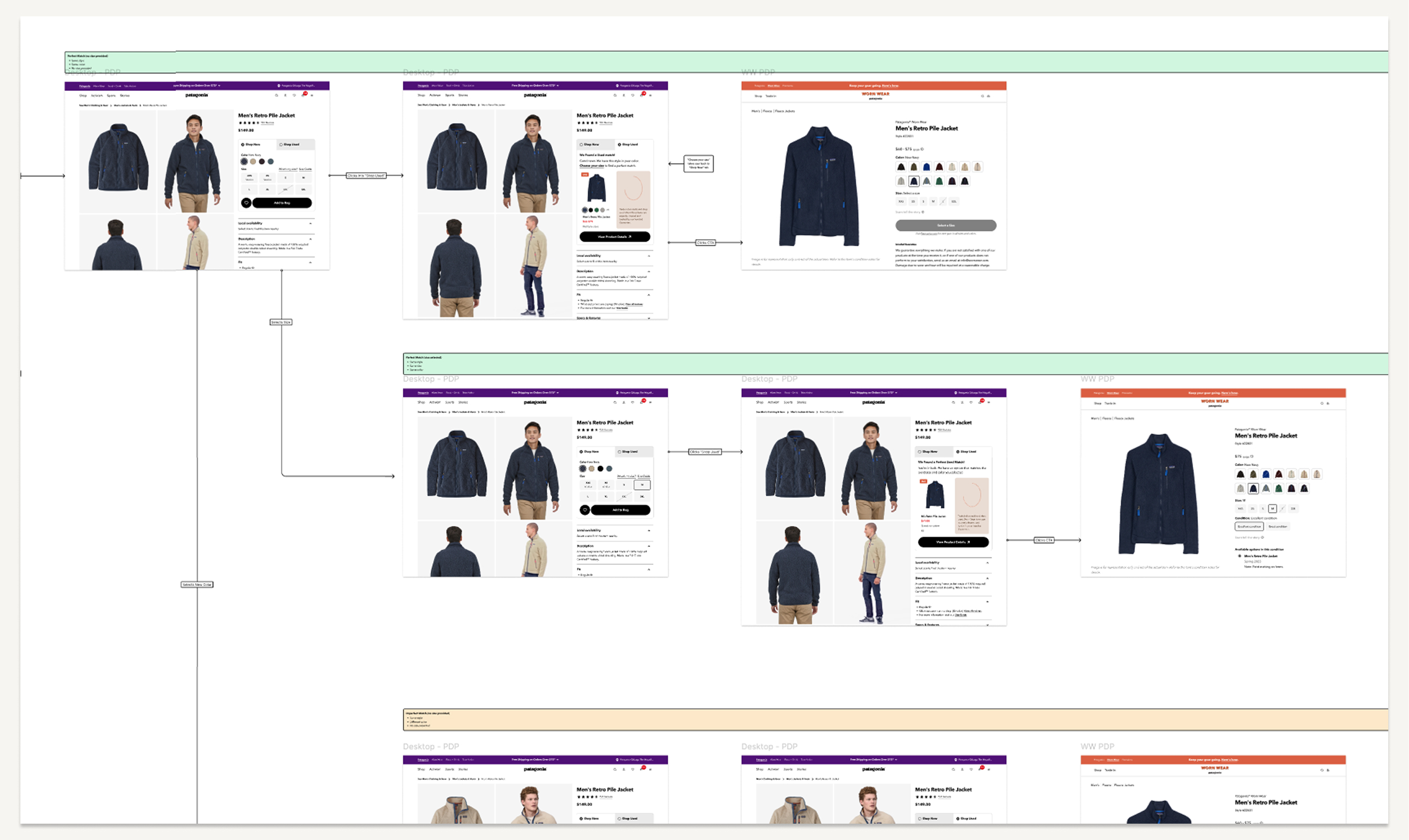The image size is (1409, 840).
Task: Click cart icon with red badge in top-left PDP
Action: [x=304, y=95]
